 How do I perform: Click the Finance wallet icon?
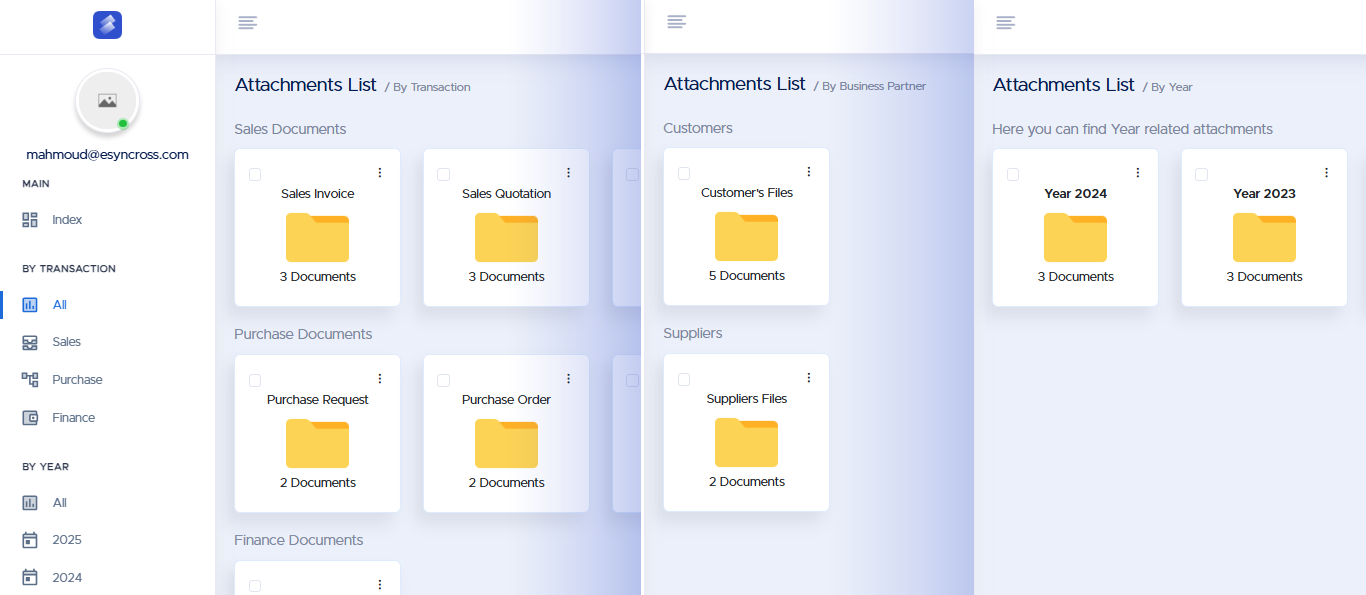30,418
